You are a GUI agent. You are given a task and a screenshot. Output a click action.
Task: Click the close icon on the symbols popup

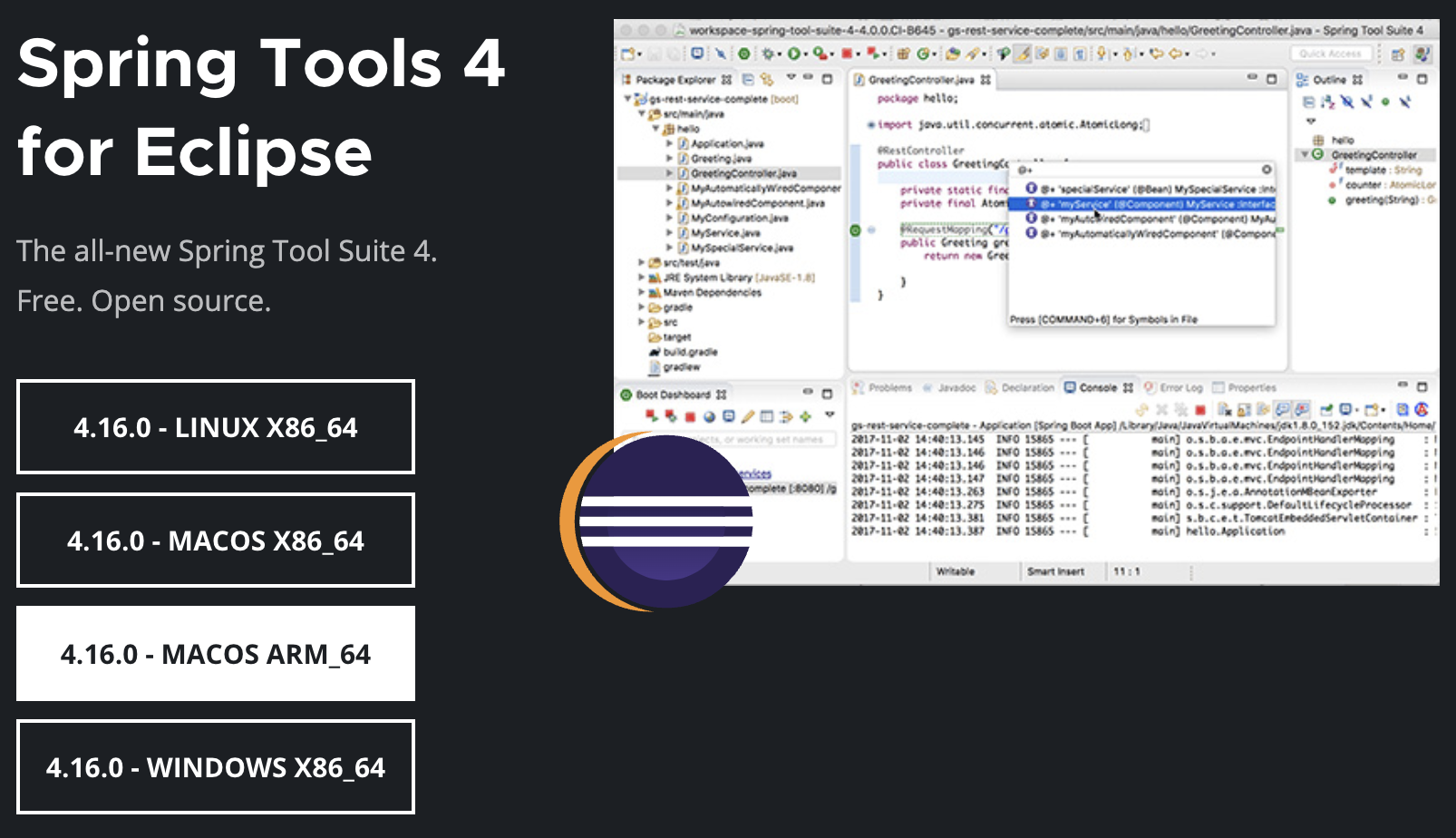pyautogui.click(x=1267, y=170)
